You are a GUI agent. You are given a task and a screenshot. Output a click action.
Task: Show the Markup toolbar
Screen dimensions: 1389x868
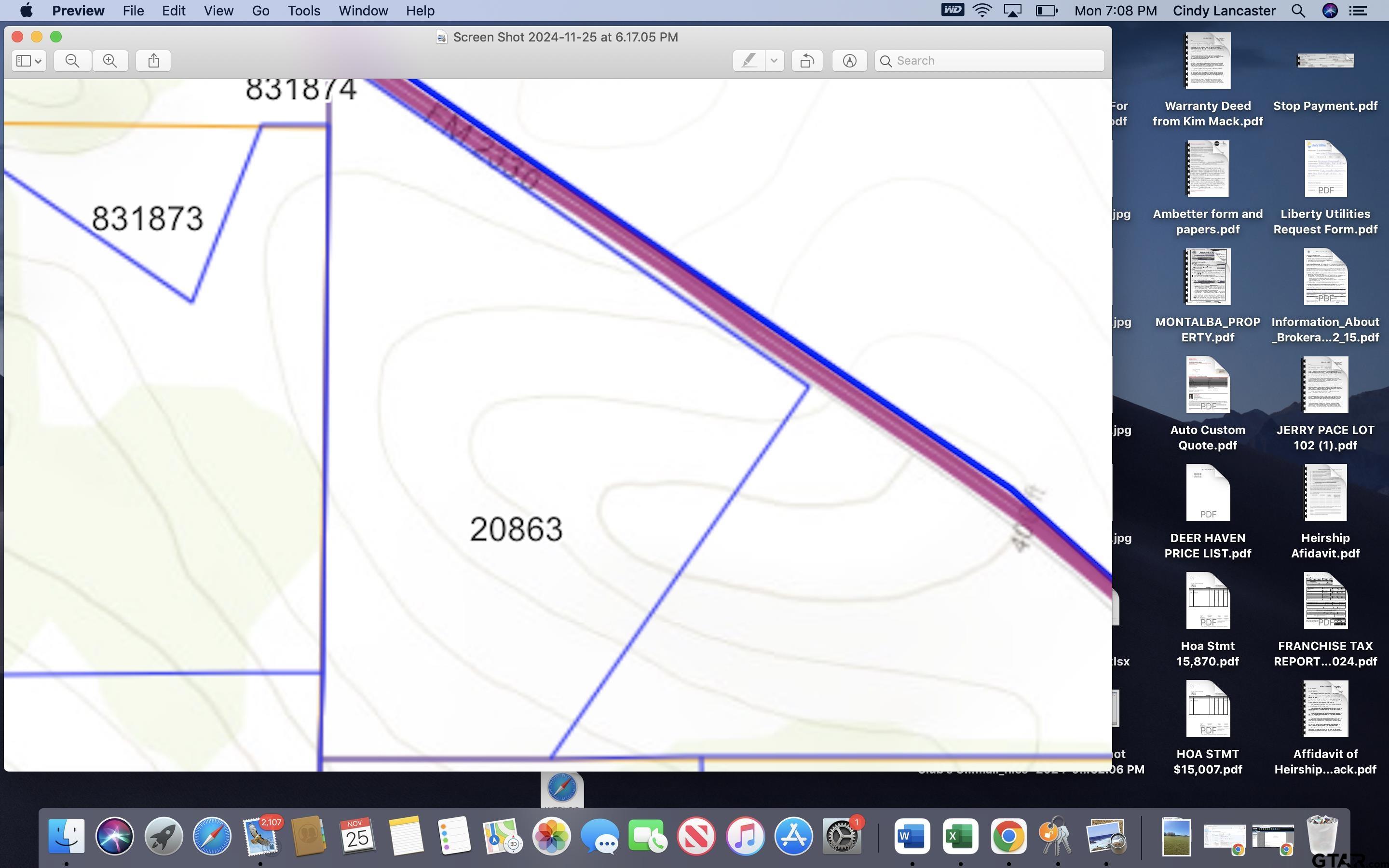[849, 60]
